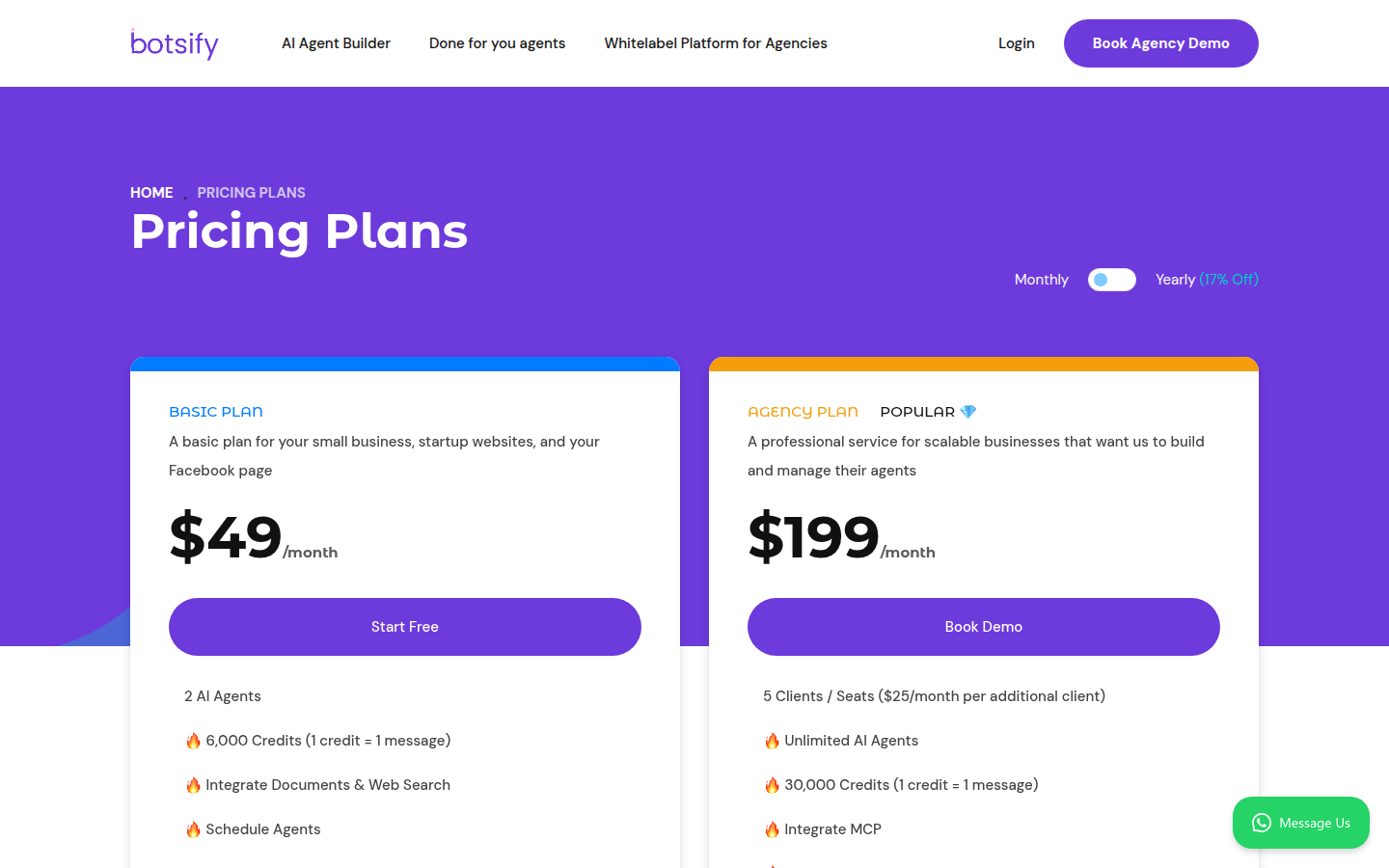Screen dimensions: 1389x868
Task: Select the Yearly billing label
Action: tap(1175, 280)
